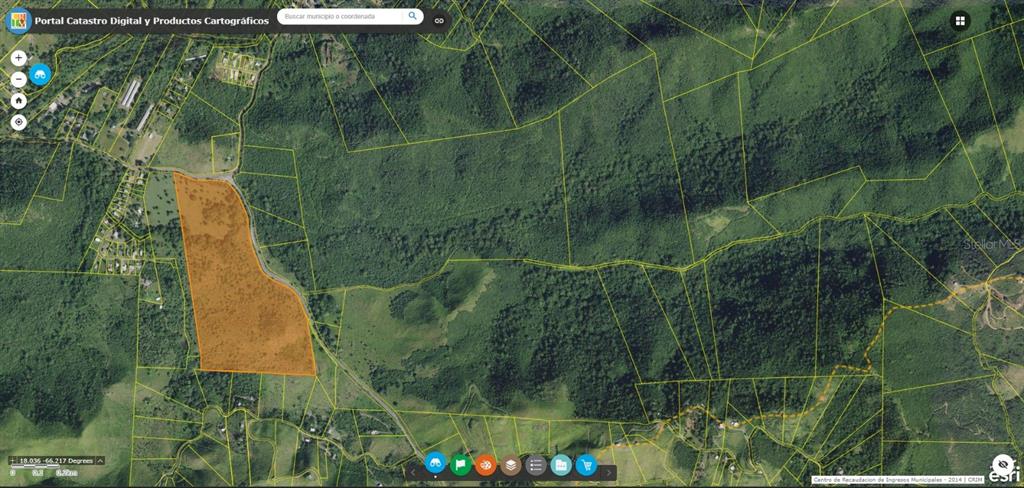Click the blue binoculars icon beside zoom controls
This screenshot has width=1024, height=488.
40,74
